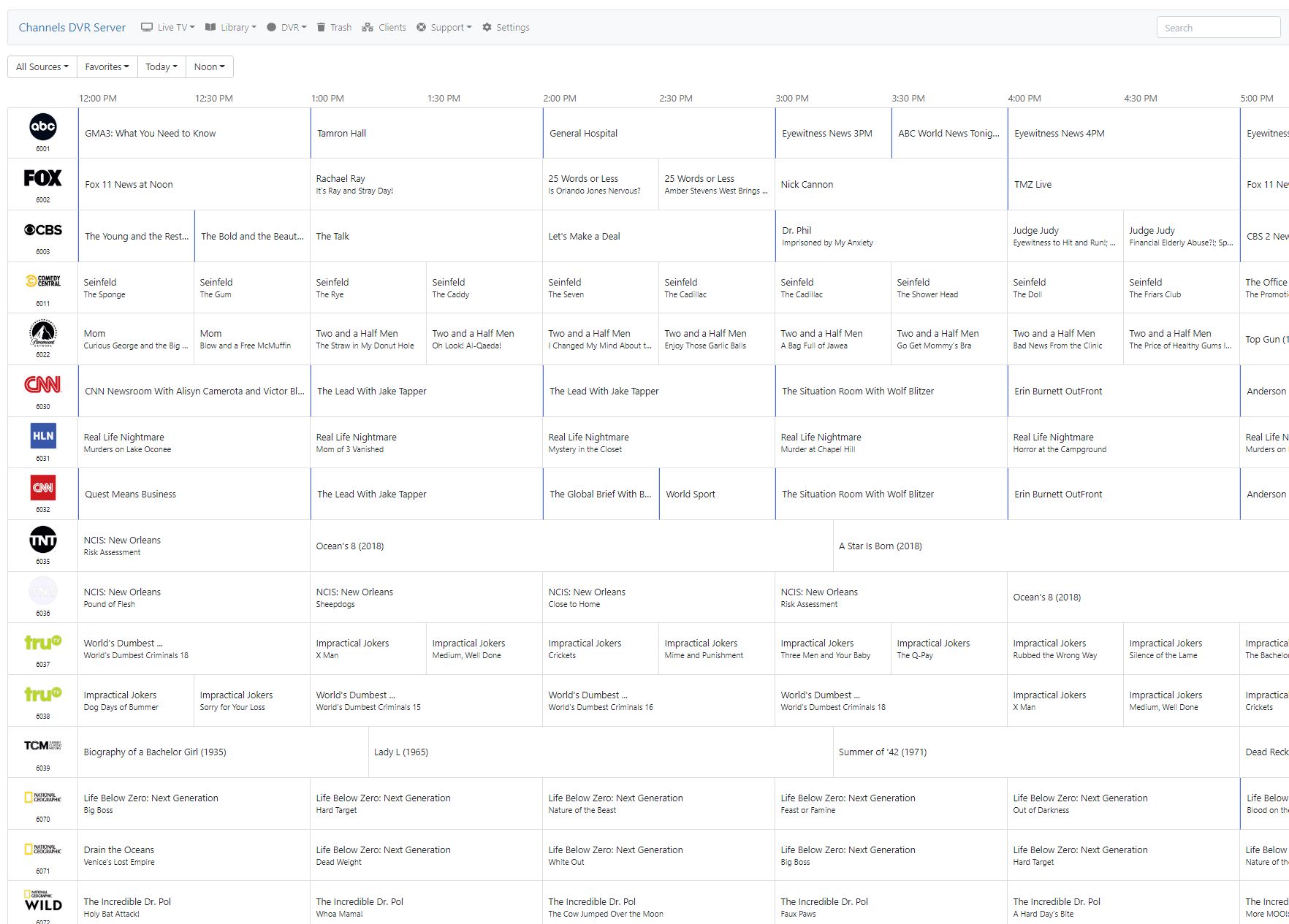Go to the Settings page
This screenshot has width=1289, height=924.
(x=506, y=28)
